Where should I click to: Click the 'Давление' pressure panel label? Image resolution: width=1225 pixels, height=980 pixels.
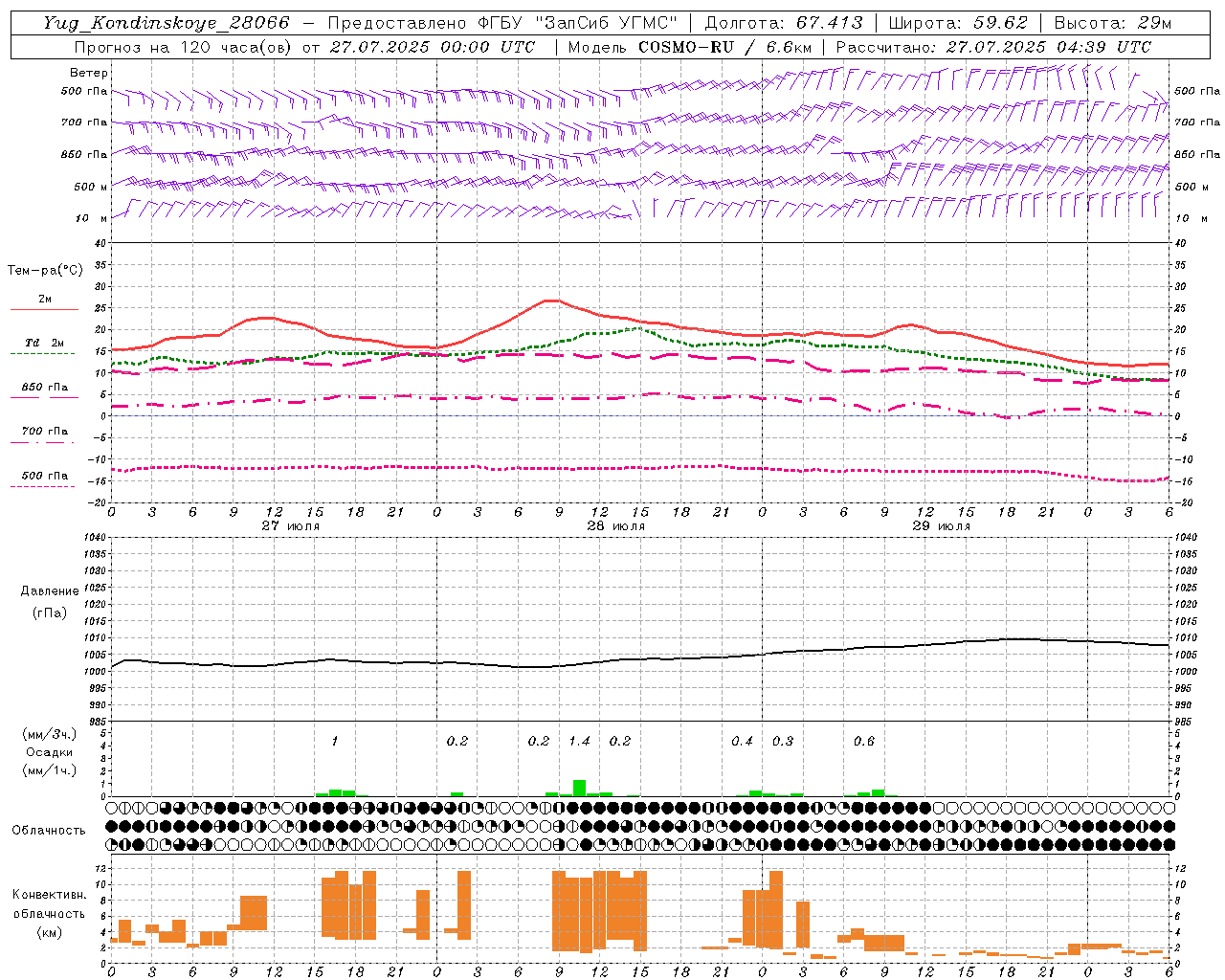tap(50, 591)
